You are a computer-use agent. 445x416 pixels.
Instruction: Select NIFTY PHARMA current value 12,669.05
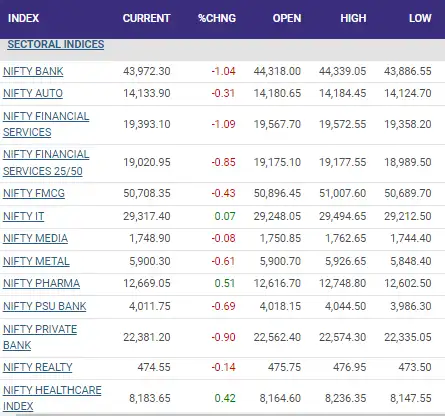pyautogui.click(x=147, y=283)
